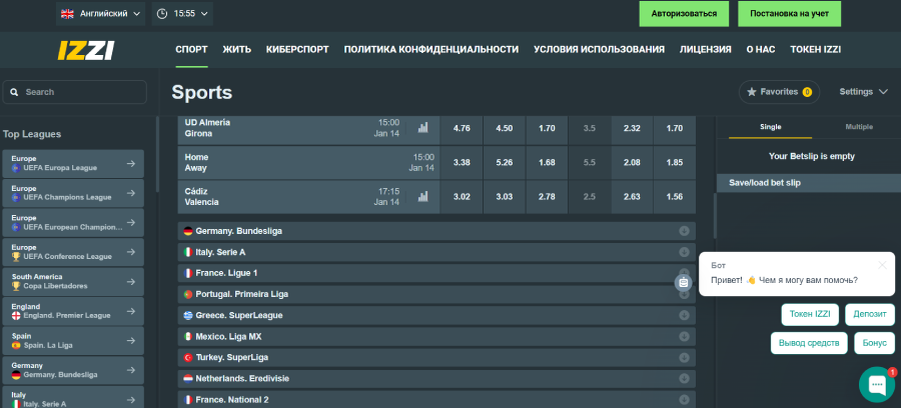The image size is (901, 408).
Task: Switch to the Single betslip tab
Action: click(770, 127)
